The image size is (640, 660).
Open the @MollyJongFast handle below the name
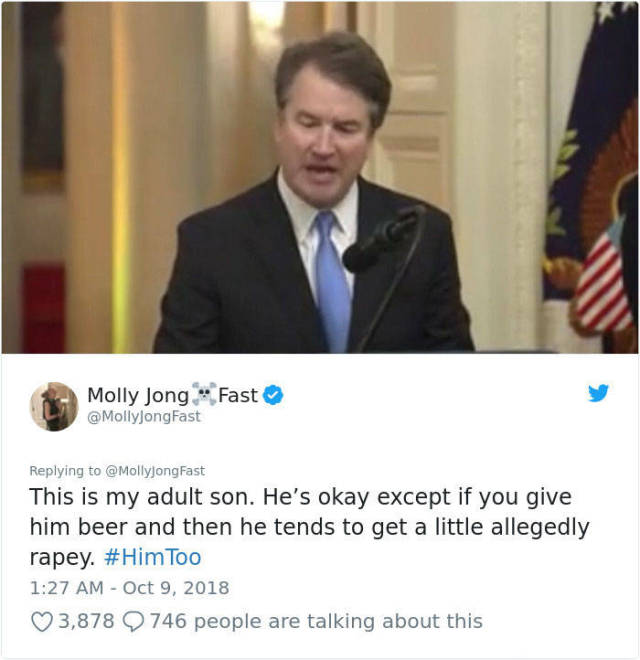[x=144, y=416]
